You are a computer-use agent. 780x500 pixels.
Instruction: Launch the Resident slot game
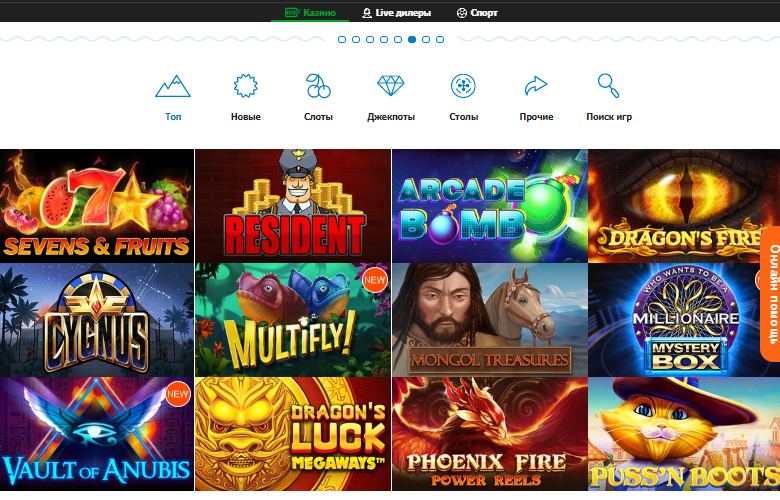293,206
